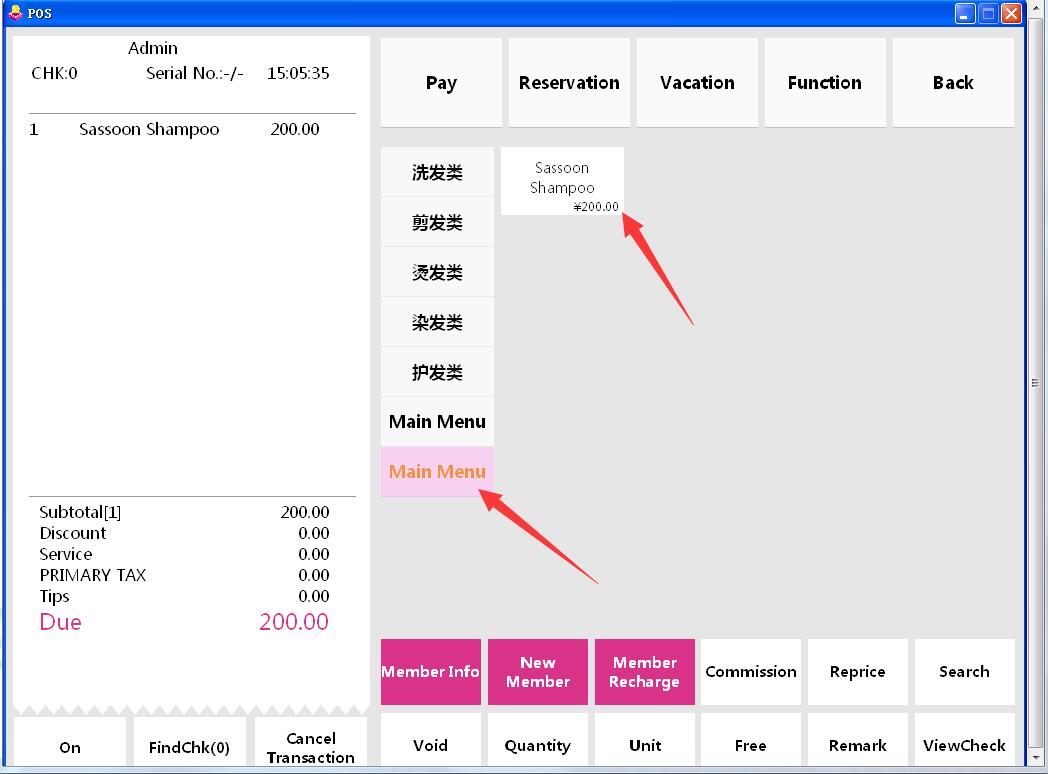The height and width of the screenshot is (774, 1048).
Task: Open Member Recharge
Action: [645, 672]
